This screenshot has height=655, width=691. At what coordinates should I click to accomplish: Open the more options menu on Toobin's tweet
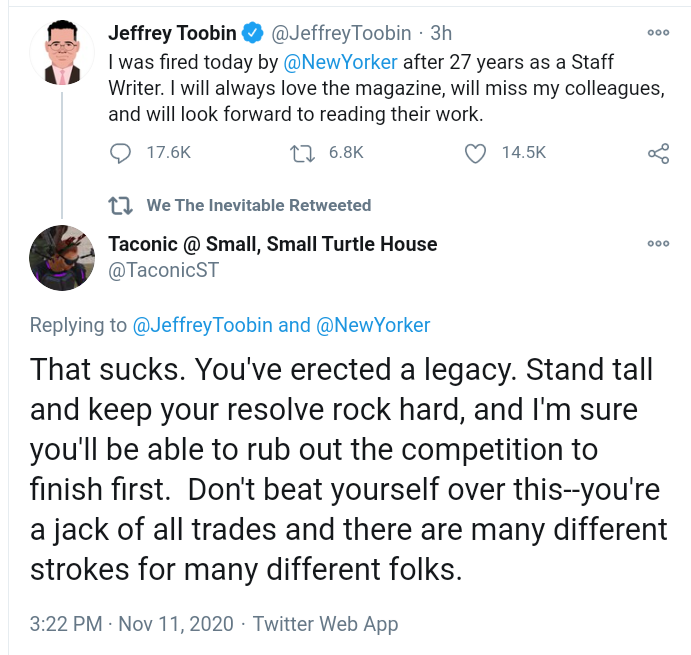tap(657, 33)
